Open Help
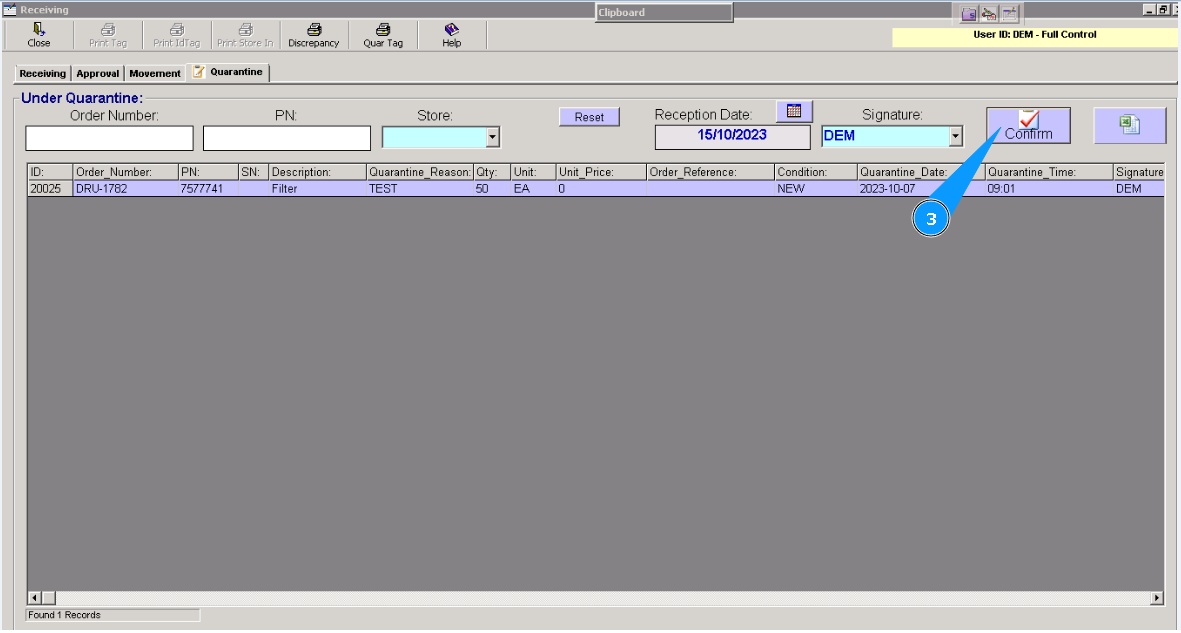 (451, 35)
